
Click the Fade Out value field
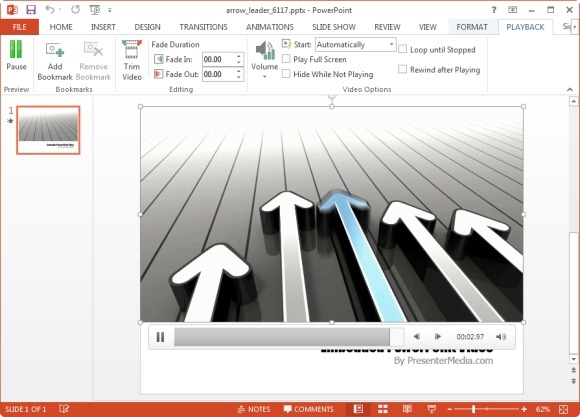pyautogui.click(x=218, y=74)
